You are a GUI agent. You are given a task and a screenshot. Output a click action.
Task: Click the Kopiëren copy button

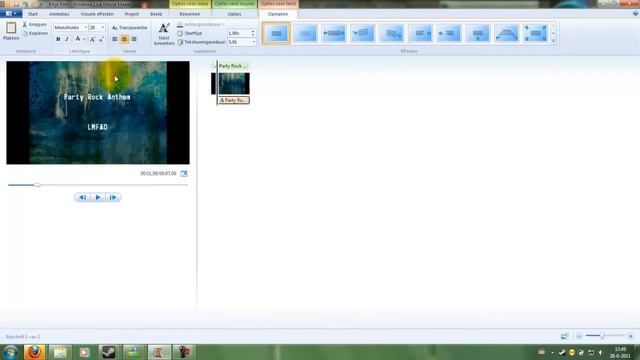(x=35, y=33)
